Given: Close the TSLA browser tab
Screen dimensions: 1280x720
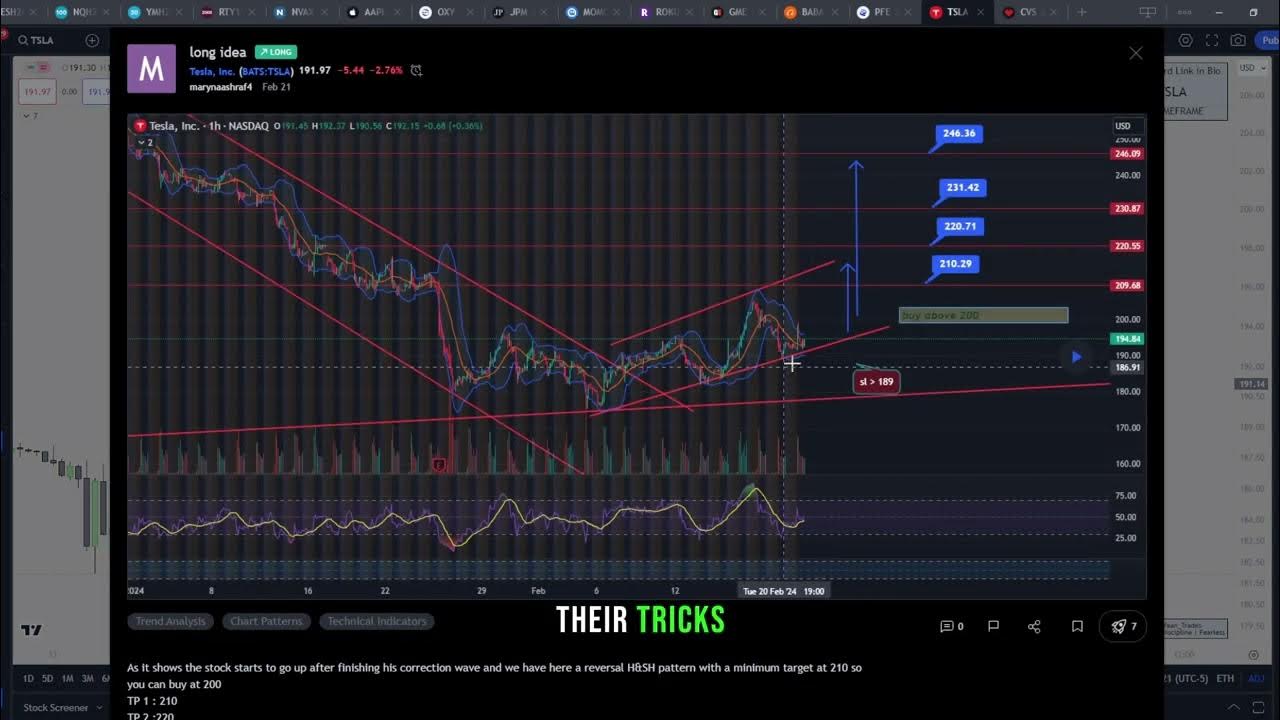Looking at the screenshot, I should pyautogui.click(x=980, y=12).
